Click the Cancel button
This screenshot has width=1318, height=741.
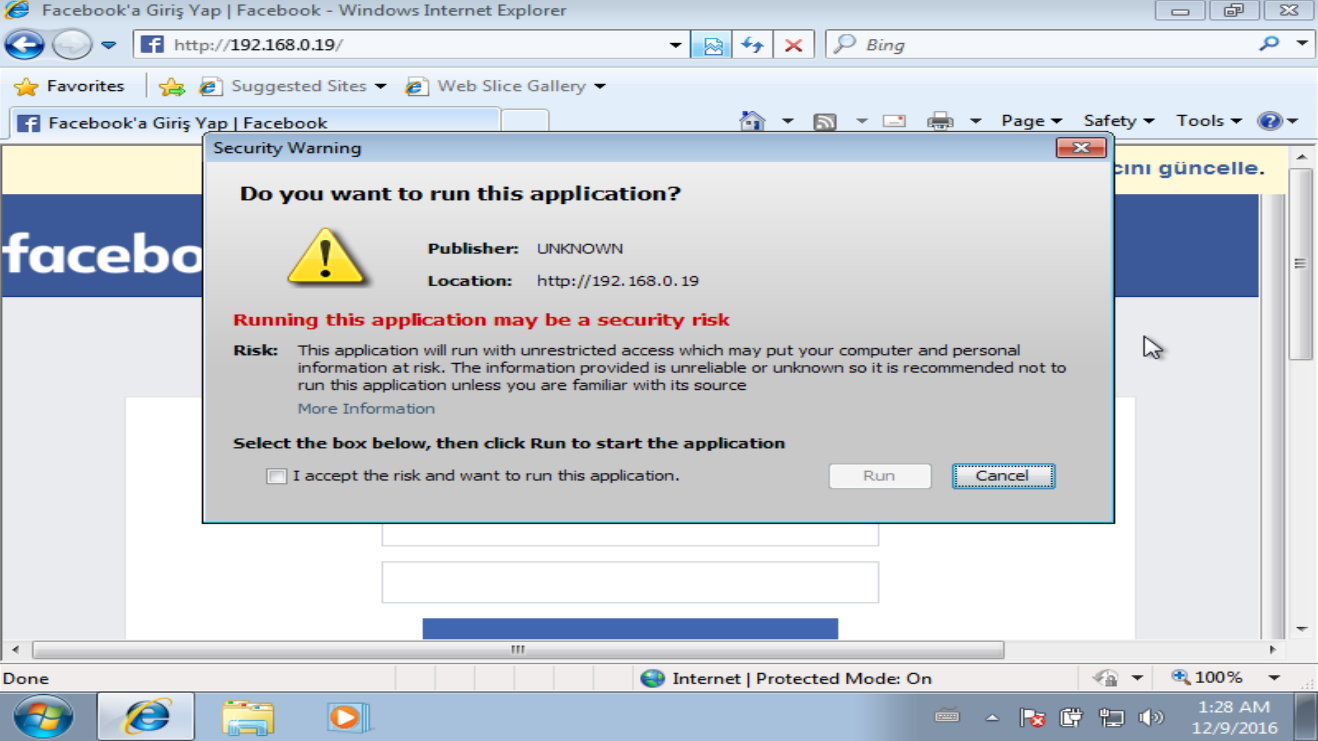tap(1003, 476)
